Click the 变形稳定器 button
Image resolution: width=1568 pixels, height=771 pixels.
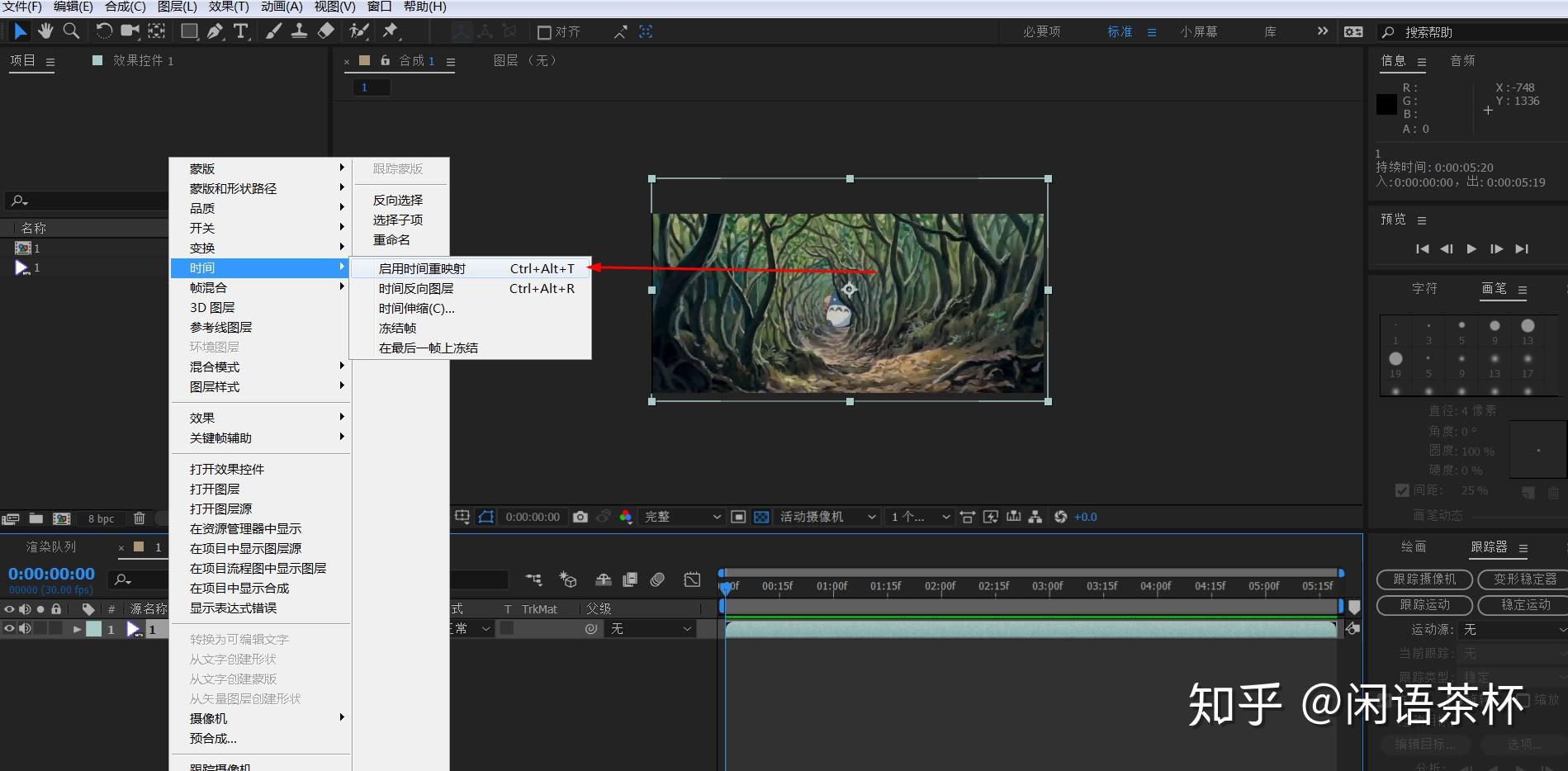(x=1524, y=579)
